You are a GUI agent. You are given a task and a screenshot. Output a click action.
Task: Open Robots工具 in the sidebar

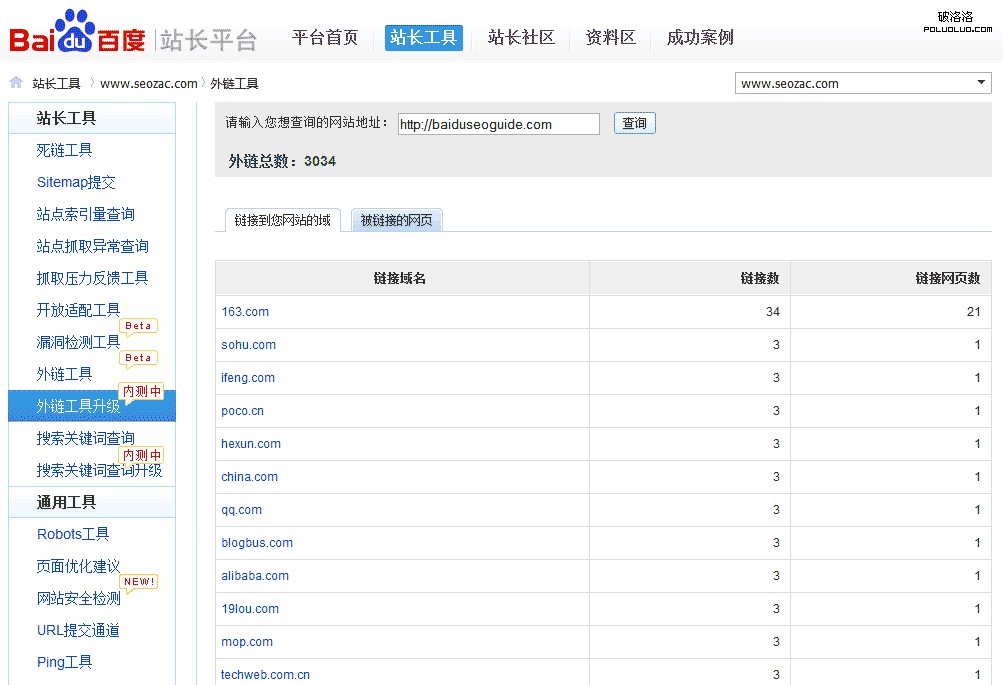pyautogui.click(x=73, y=534)
